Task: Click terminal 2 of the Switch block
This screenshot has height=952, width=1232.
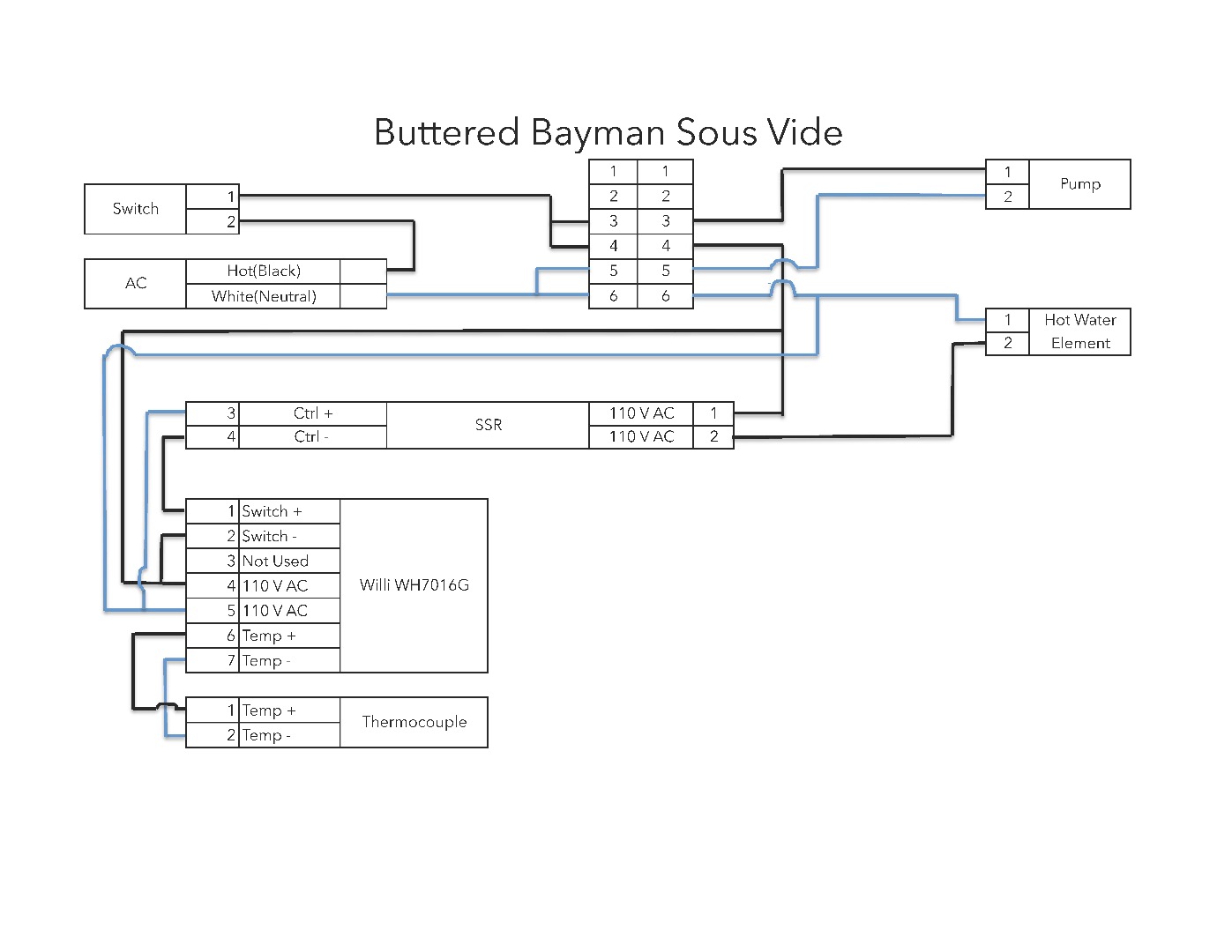Action: pyautogui.click(x=213, y=221)
